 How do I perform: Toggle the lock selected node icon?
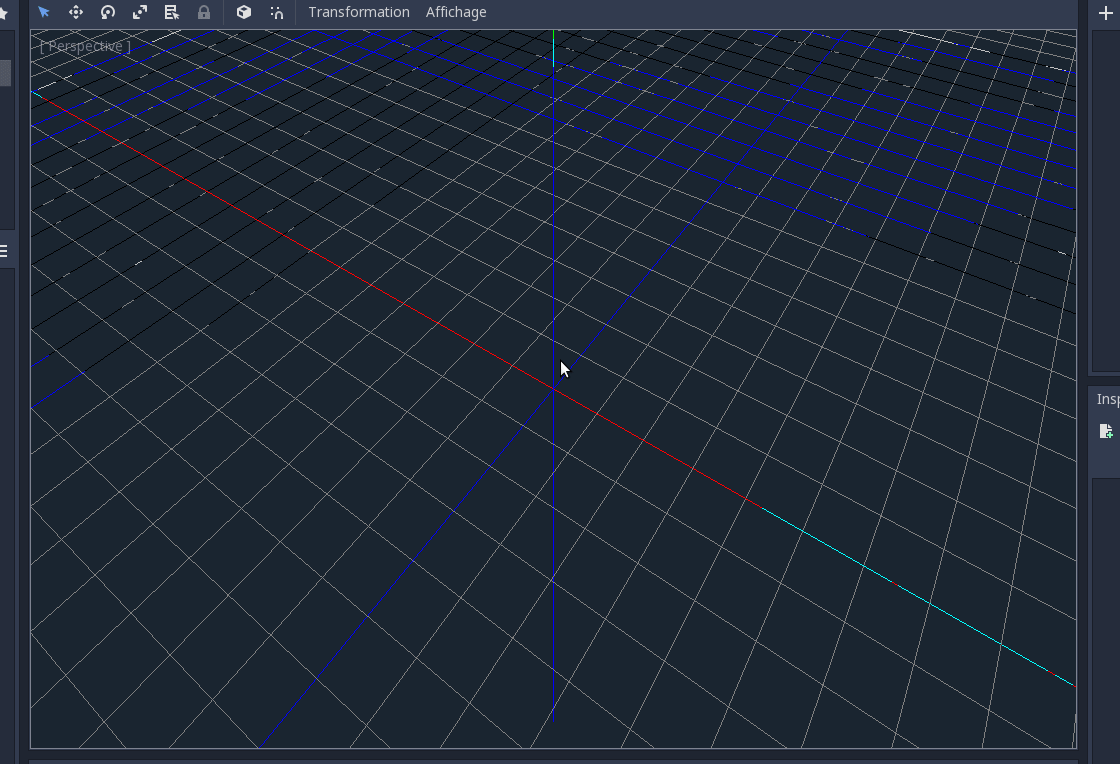204,12
